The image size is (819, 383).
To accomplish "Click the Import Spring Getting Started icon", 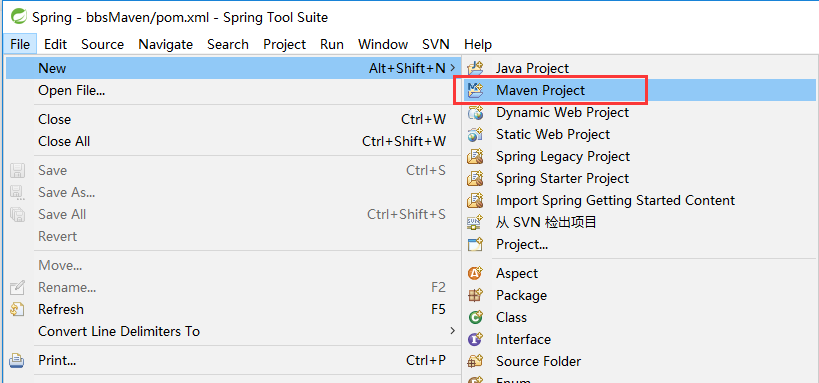I will [475, 200].
